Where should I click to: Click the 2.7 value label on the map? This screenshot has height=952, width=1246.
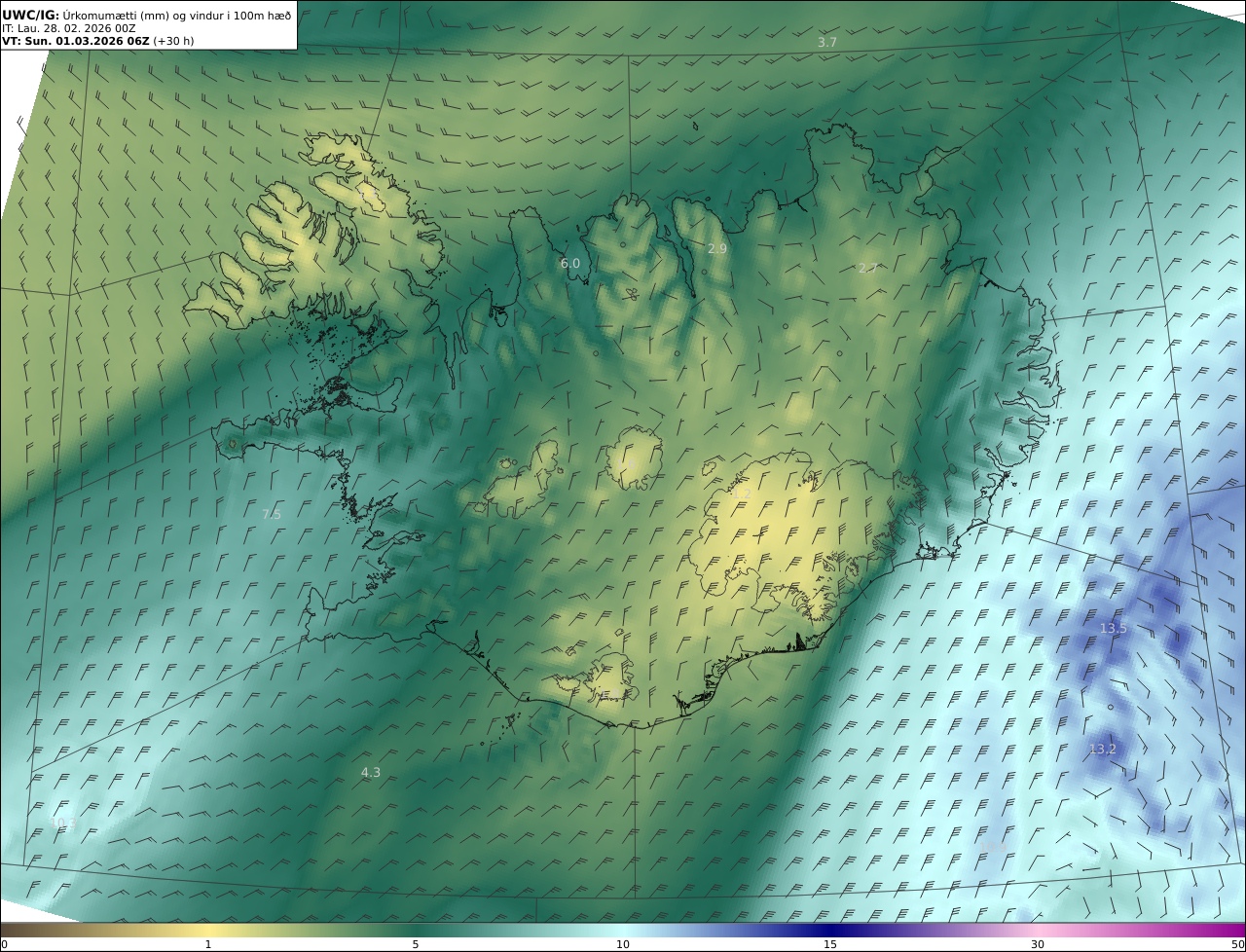coord(867,268)
